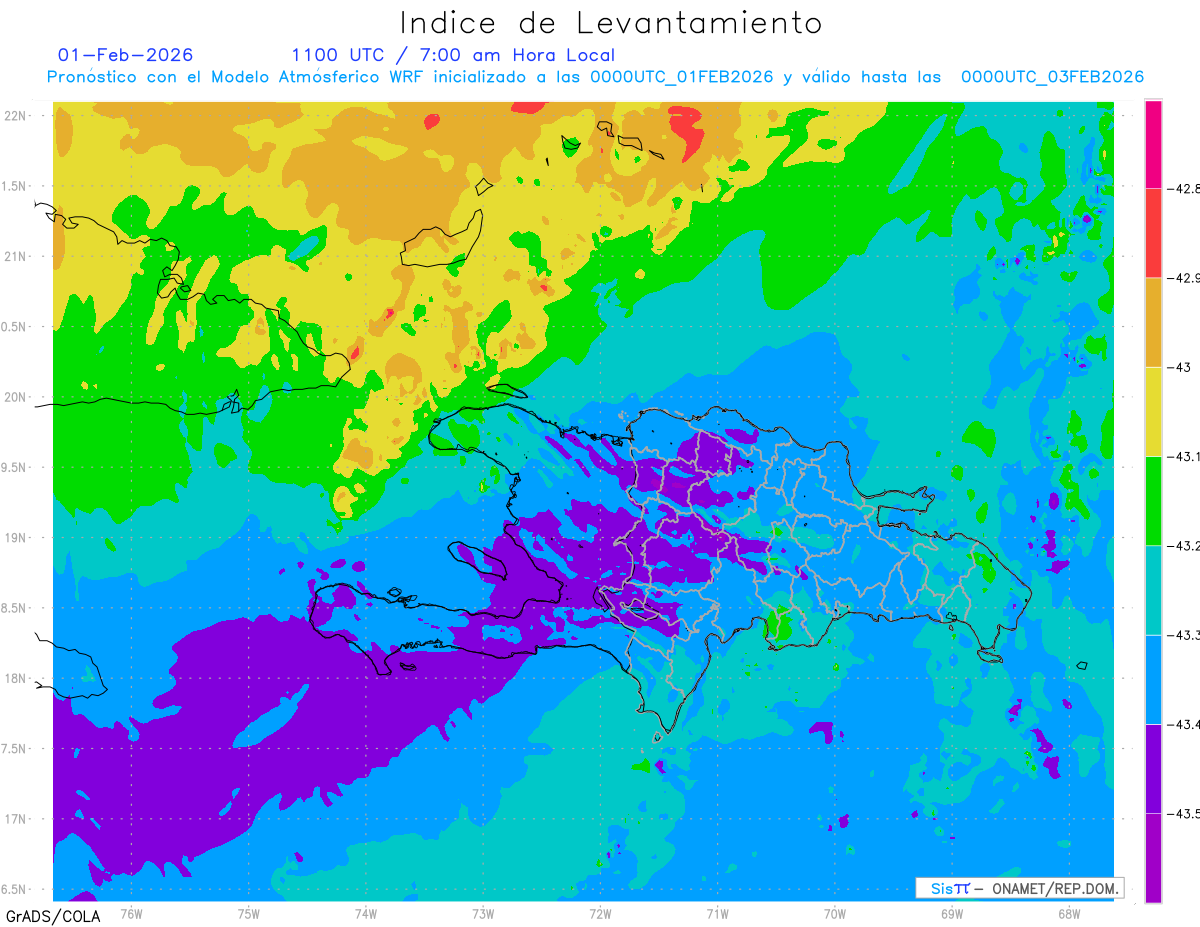
Task: Pick the orange colorbar segment above -43
Action: [1153, 322]
